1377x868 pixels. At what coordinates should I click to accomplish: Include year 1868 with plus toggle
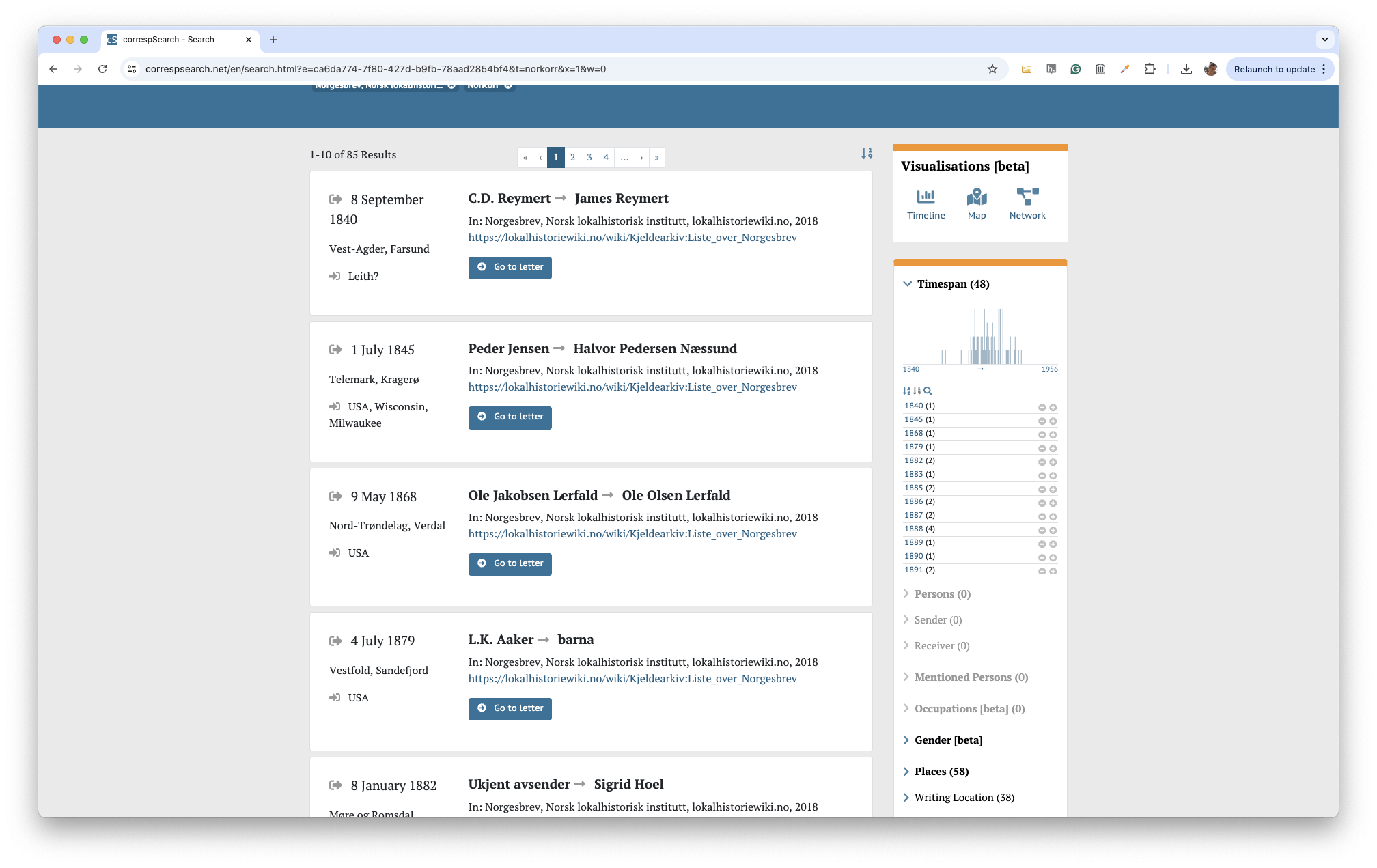1053,434
